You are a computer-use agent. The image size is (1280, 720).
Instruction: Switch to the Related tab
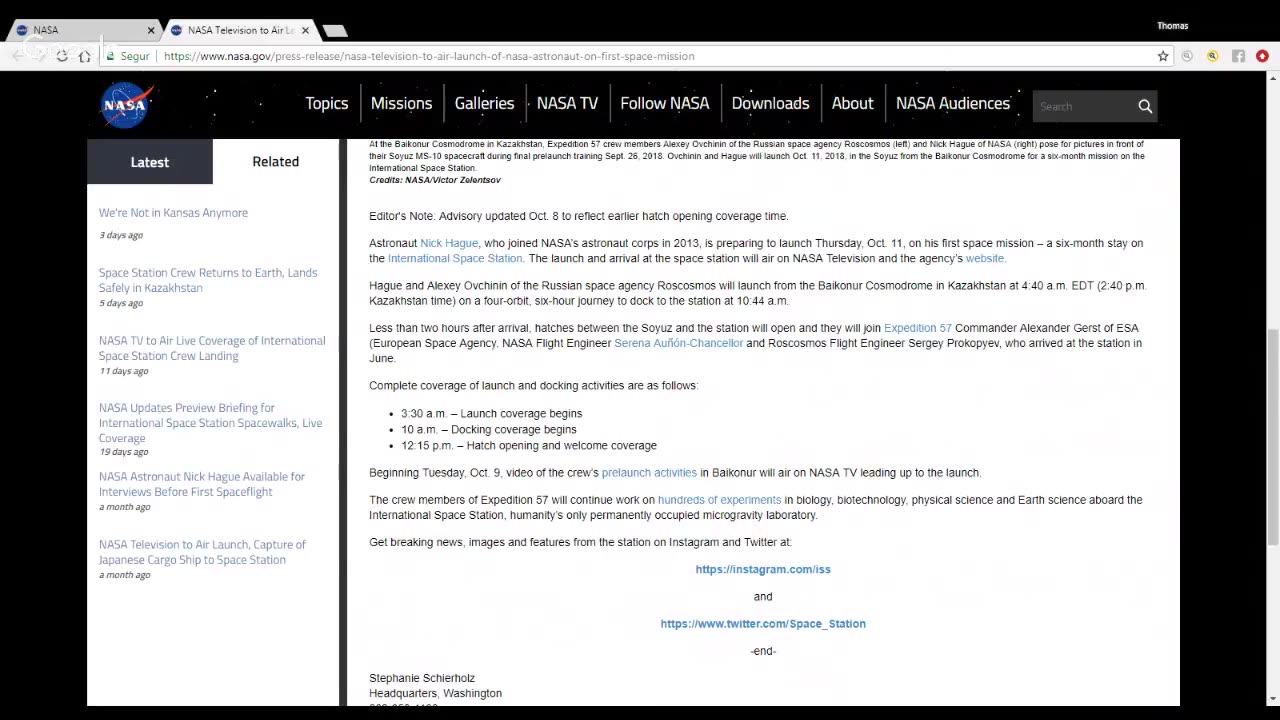[x=276, y=162]
